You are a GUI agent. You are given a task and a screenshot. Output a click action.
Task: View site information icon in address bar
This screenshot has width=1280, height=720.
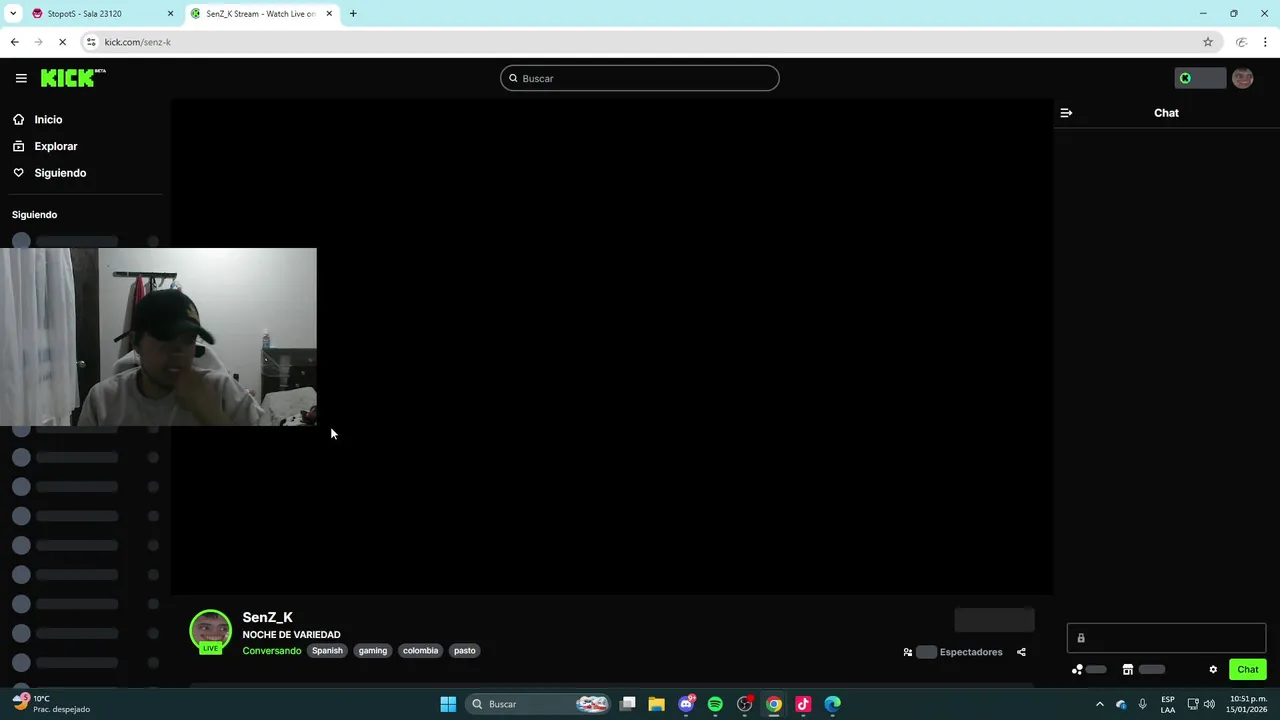point(91,42)
